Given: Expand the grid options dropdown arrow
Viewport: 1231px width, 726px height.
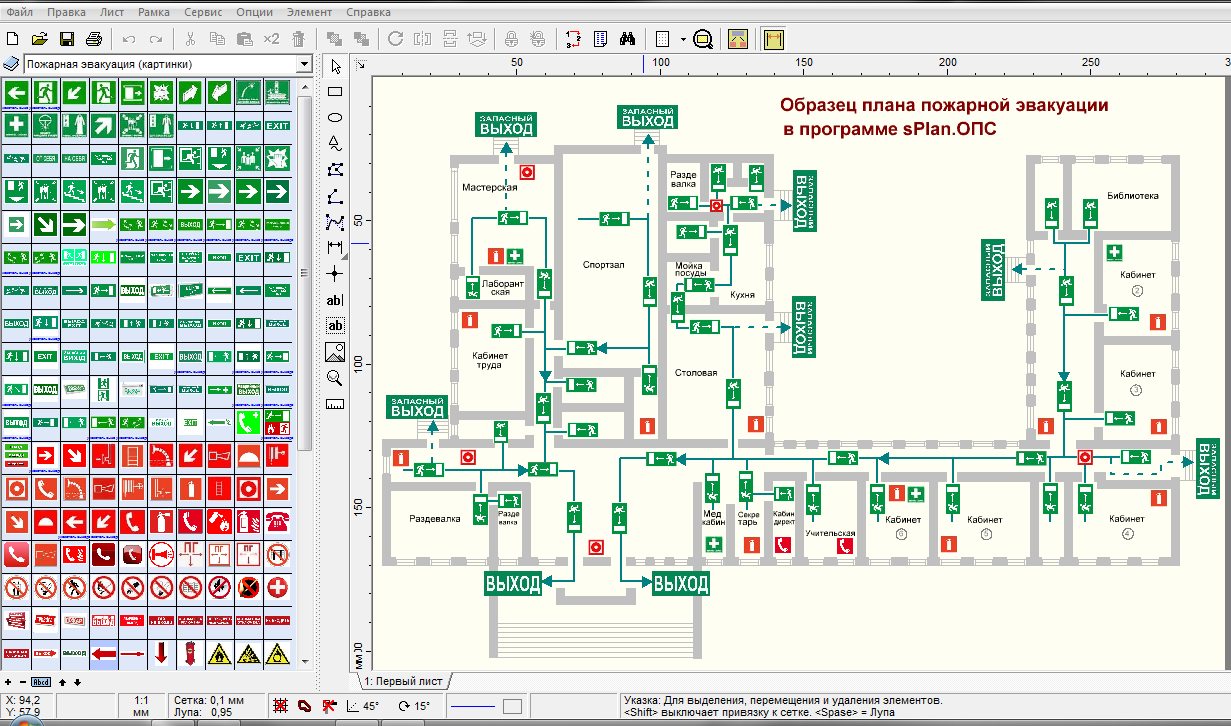Looking at the screenshot, I should [x=683, y=40].
